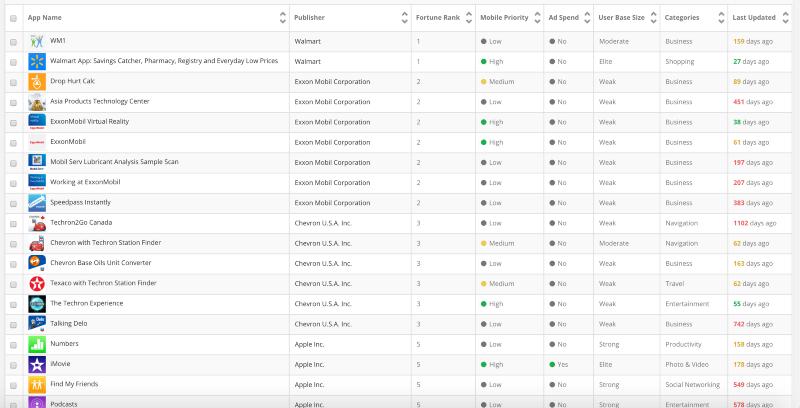The height and width of the screenshot is (408, 800).
Task: Click The Techron Experience app icon
Action: (37, 304)
